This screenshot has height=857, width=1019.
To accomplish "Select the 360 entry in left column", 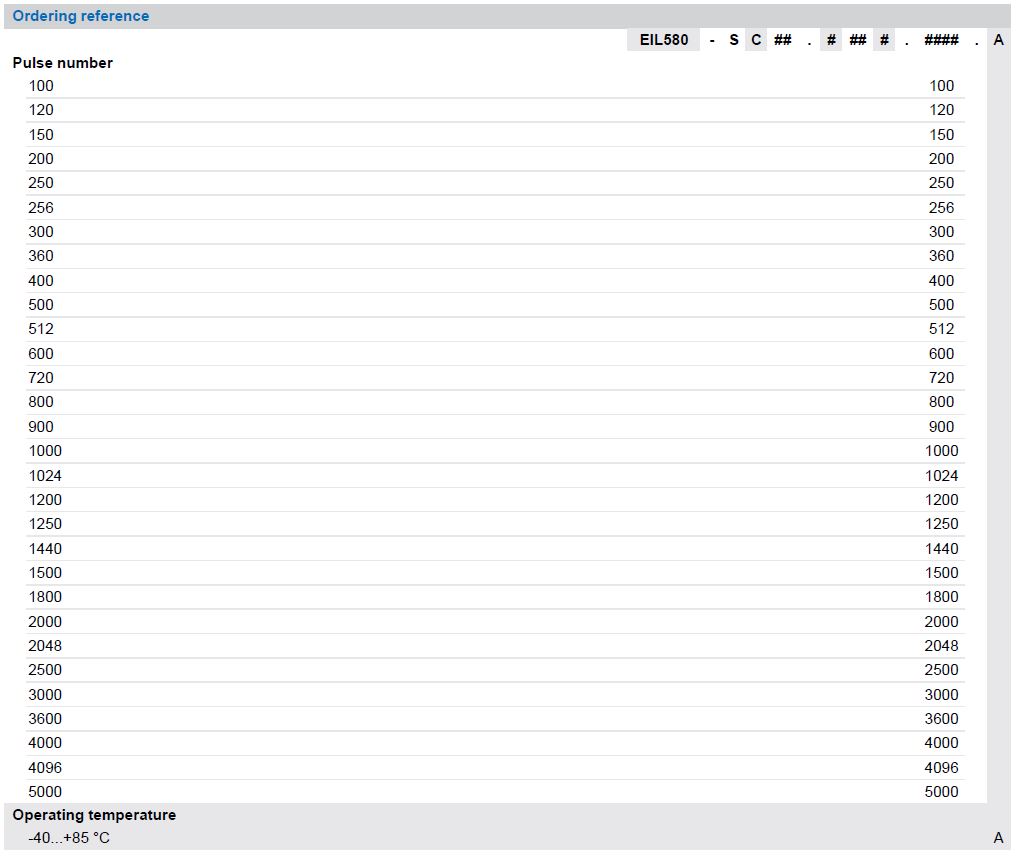I will point(41,256).
